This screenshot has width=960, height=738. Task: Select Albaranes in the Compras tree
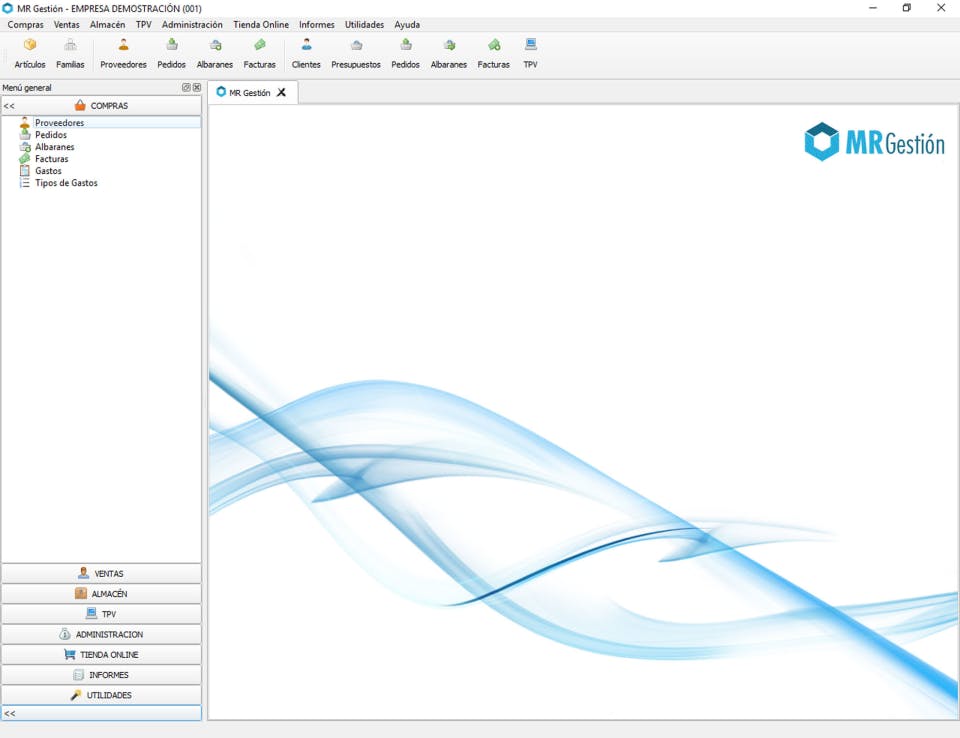54,147
